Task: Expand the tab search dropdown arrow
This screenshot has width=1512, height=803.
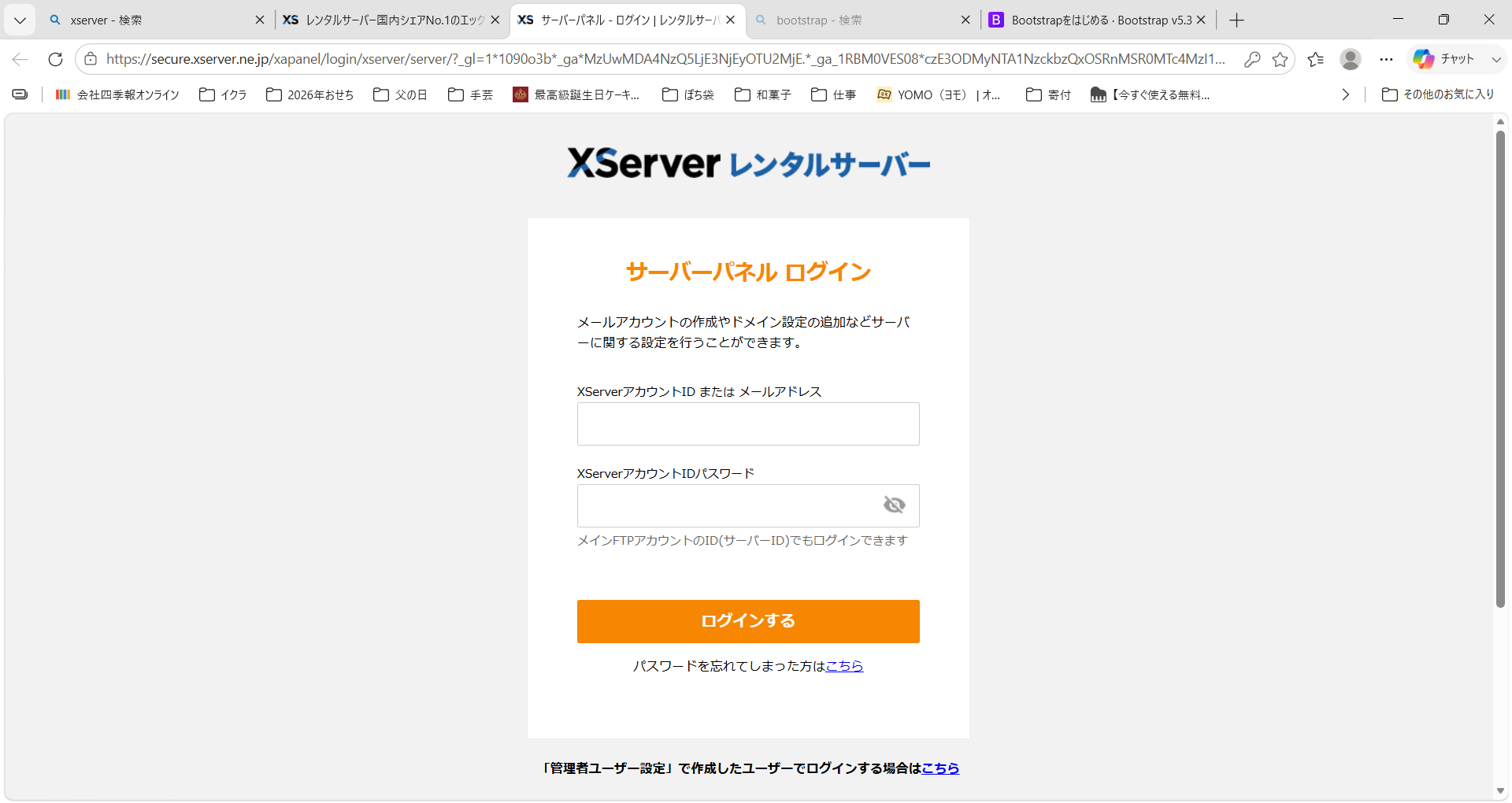Action: coord(20,20)
